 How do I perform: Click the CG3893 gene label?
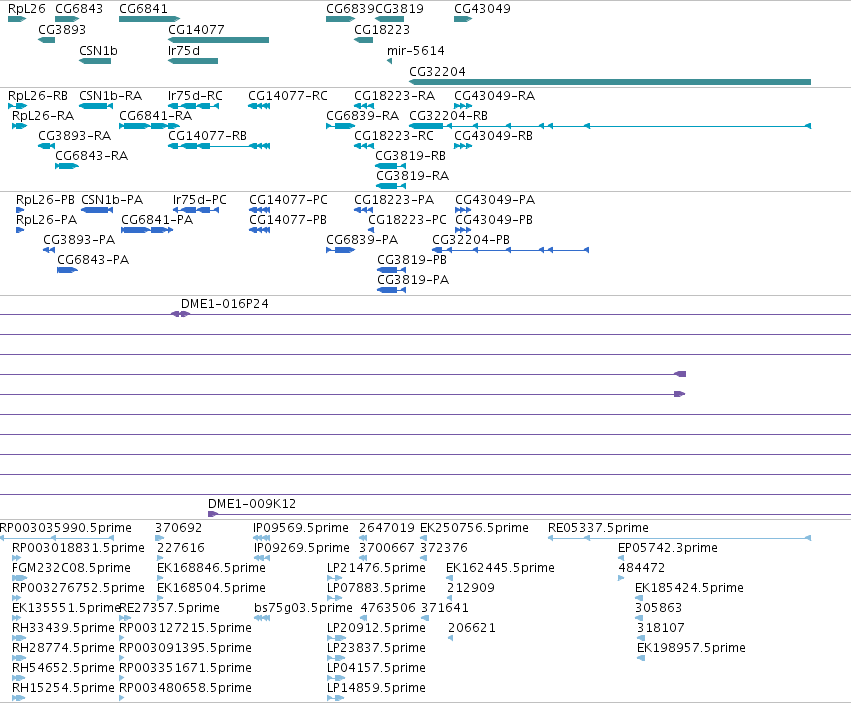pos(62,29)
